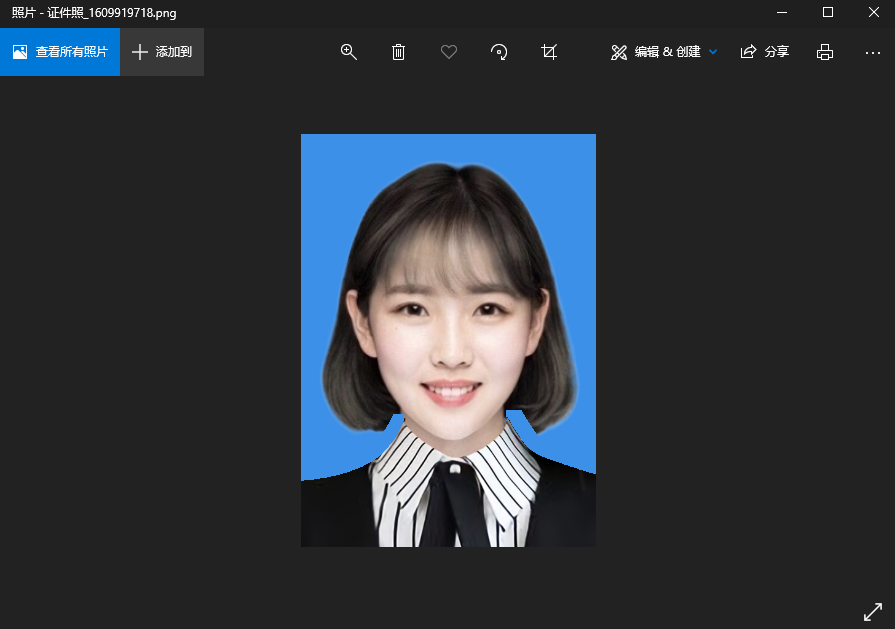
Task: Click the zoom magnifier icon
Action: tap(349, 52)
